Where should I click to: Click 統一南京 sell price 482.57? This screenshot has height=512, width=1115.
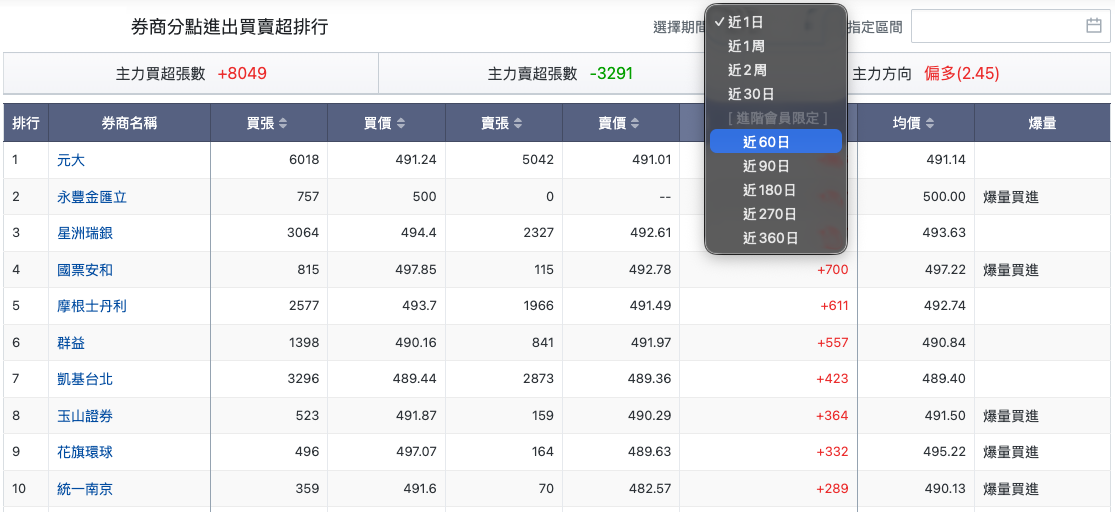650,489
